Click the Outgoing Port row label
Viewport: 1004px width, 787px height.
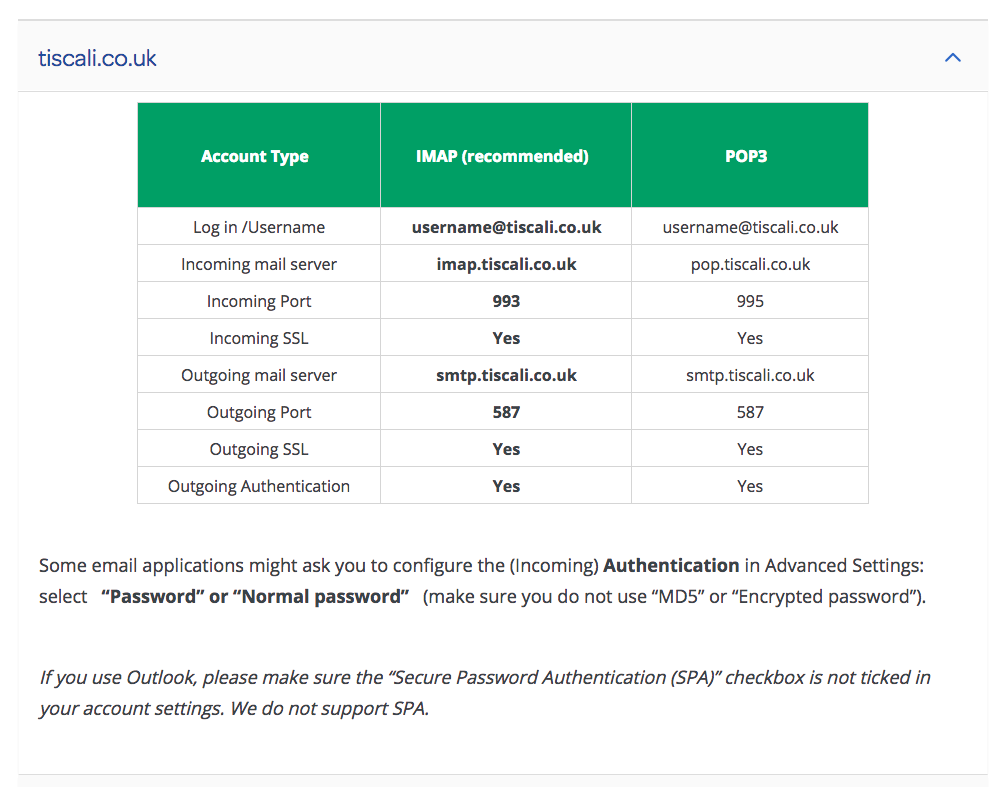coord(259,412)
